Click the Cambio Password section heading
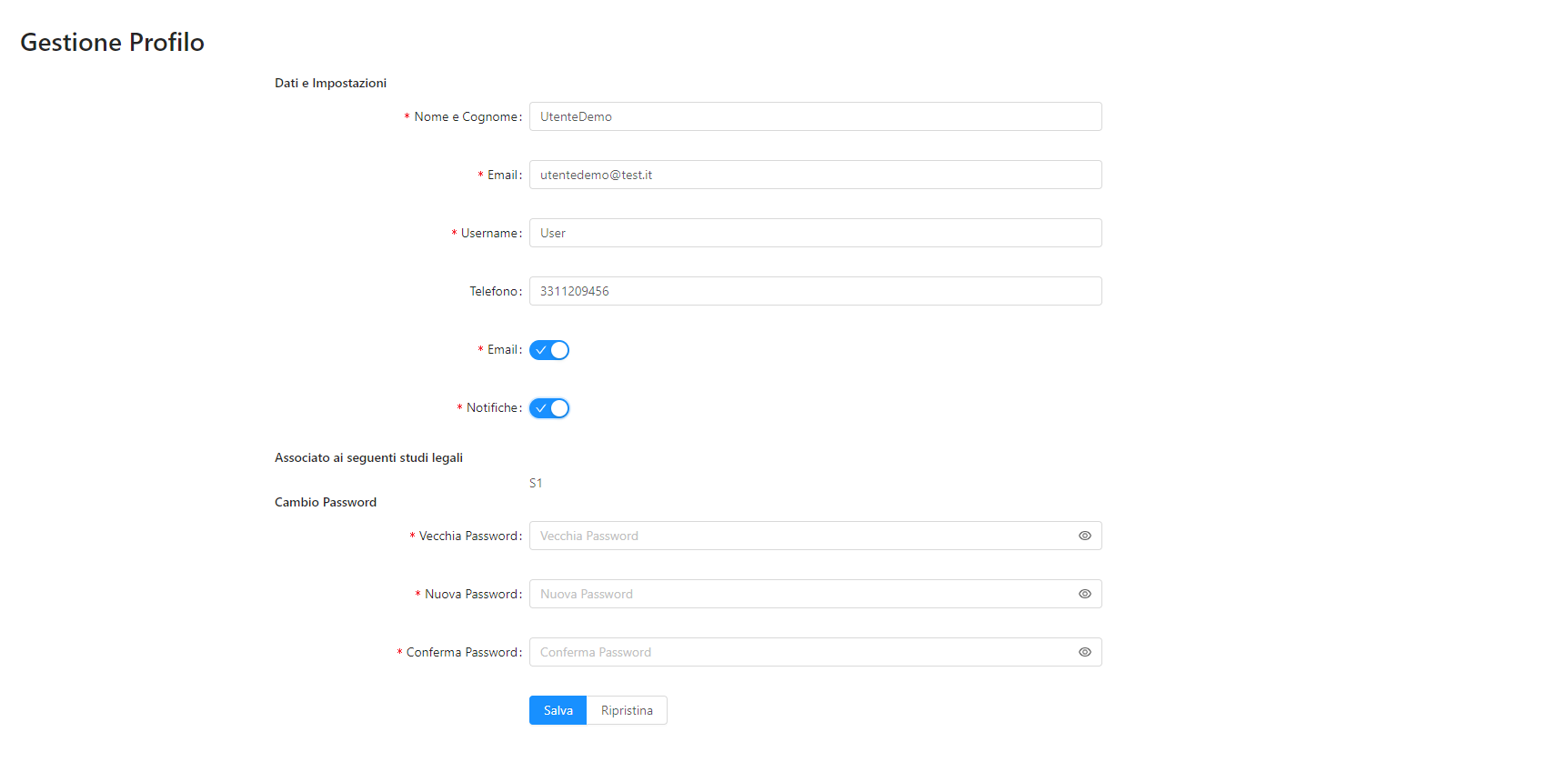This screenshot has height=772, width=1568. (326, 502)
